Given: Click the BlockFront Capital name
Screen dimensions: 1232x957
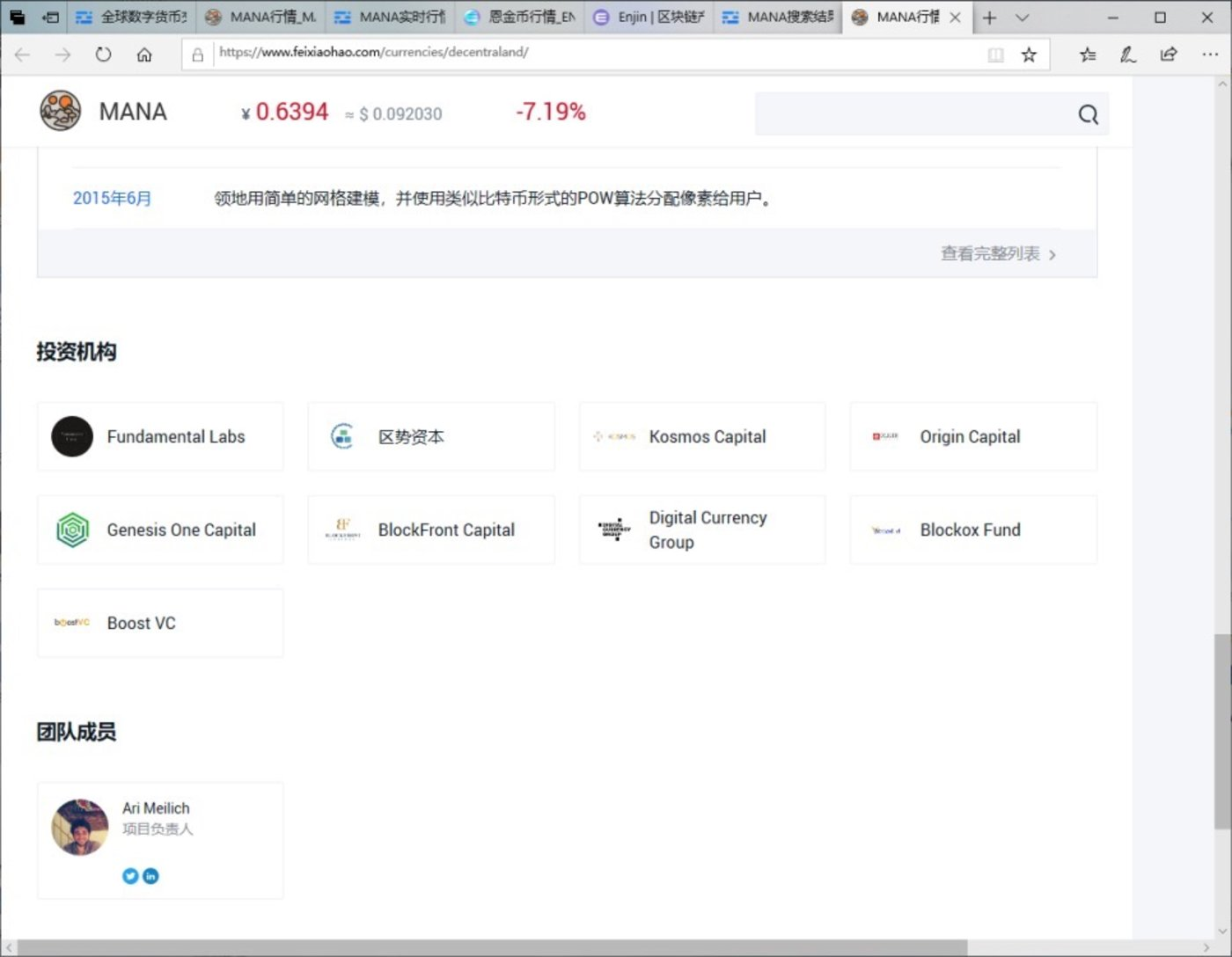Looking at the screenshot, I should tap(446, 530).
